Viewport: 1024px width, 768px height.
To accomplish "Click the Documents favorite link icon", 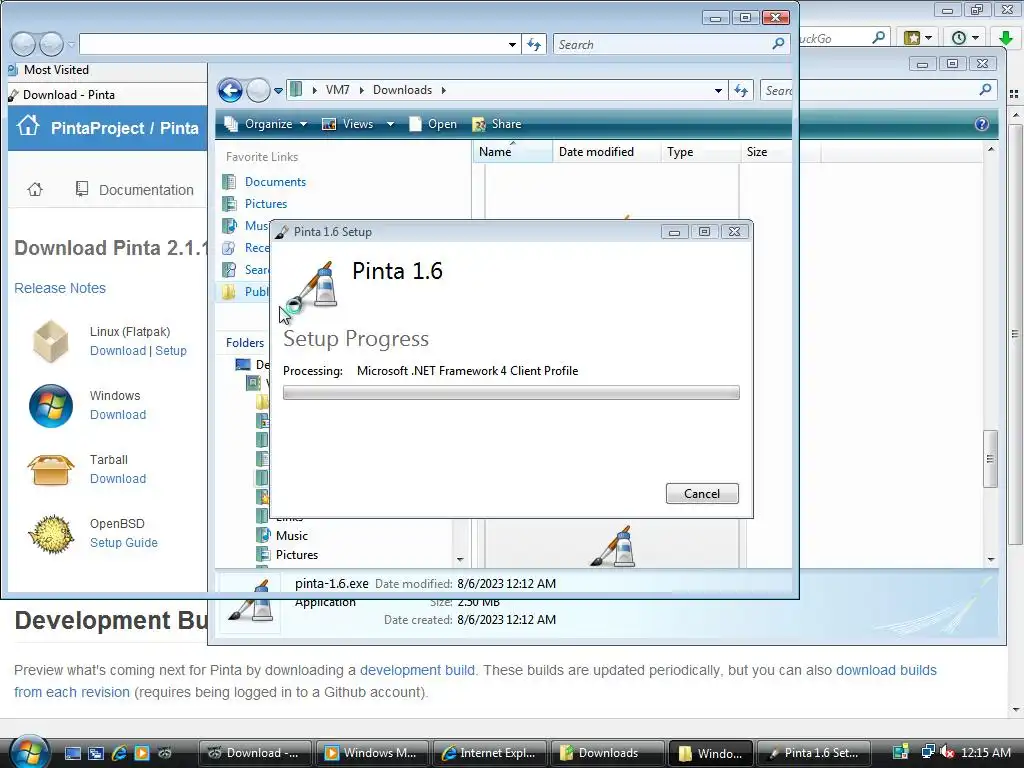I will [229, 182].
